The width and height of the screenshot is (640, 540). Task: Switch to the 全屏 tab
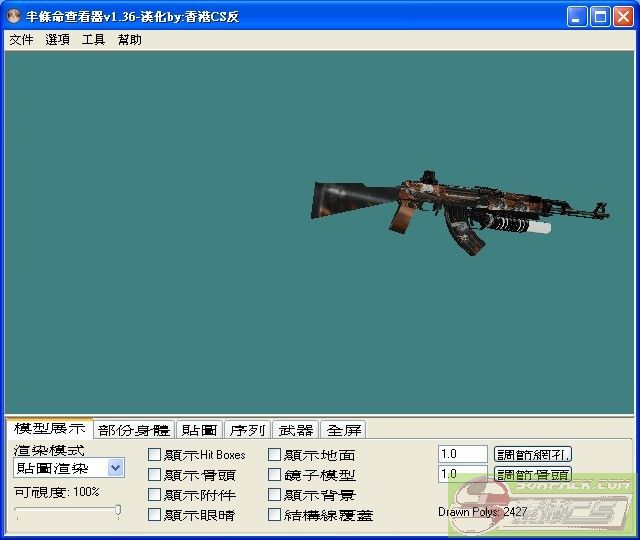[344, 430]
